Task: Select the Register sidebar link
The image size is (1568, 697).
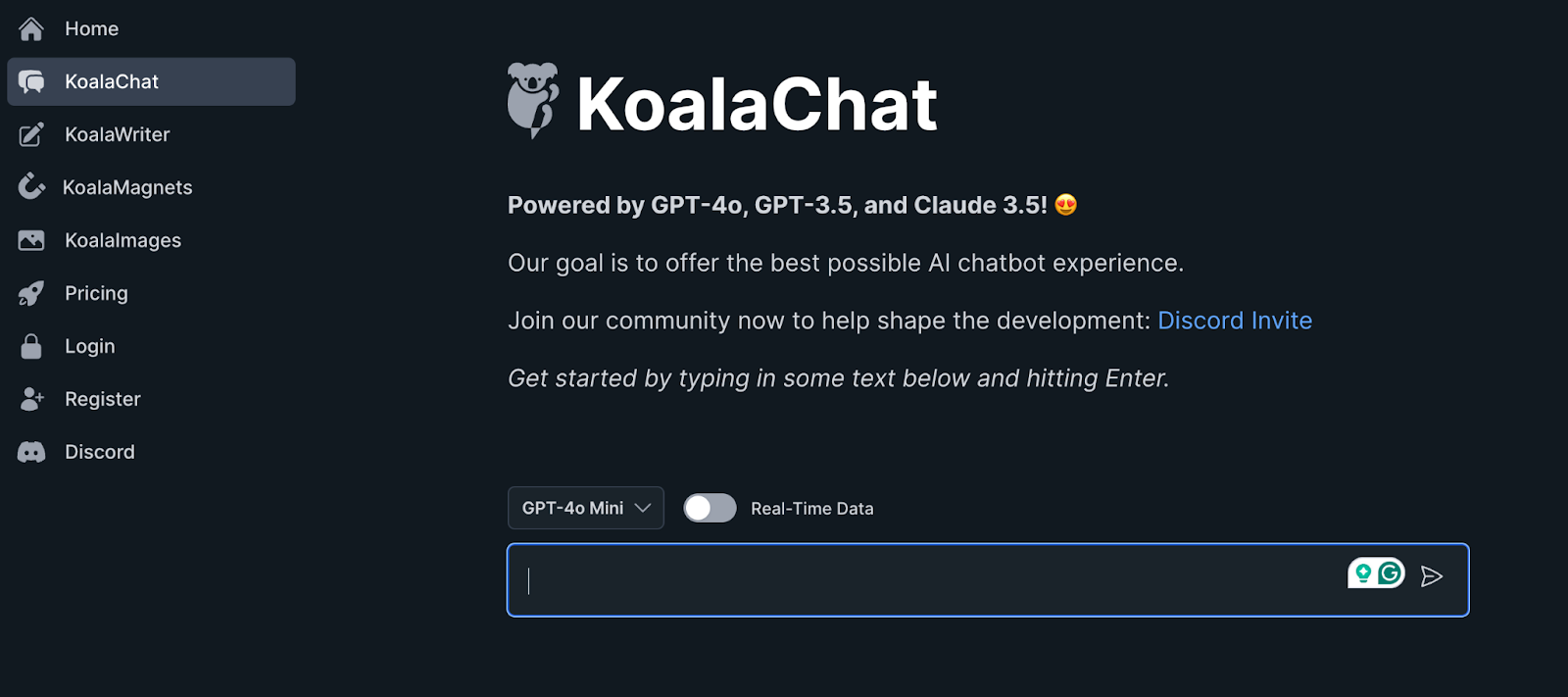Action: (102, 399)
